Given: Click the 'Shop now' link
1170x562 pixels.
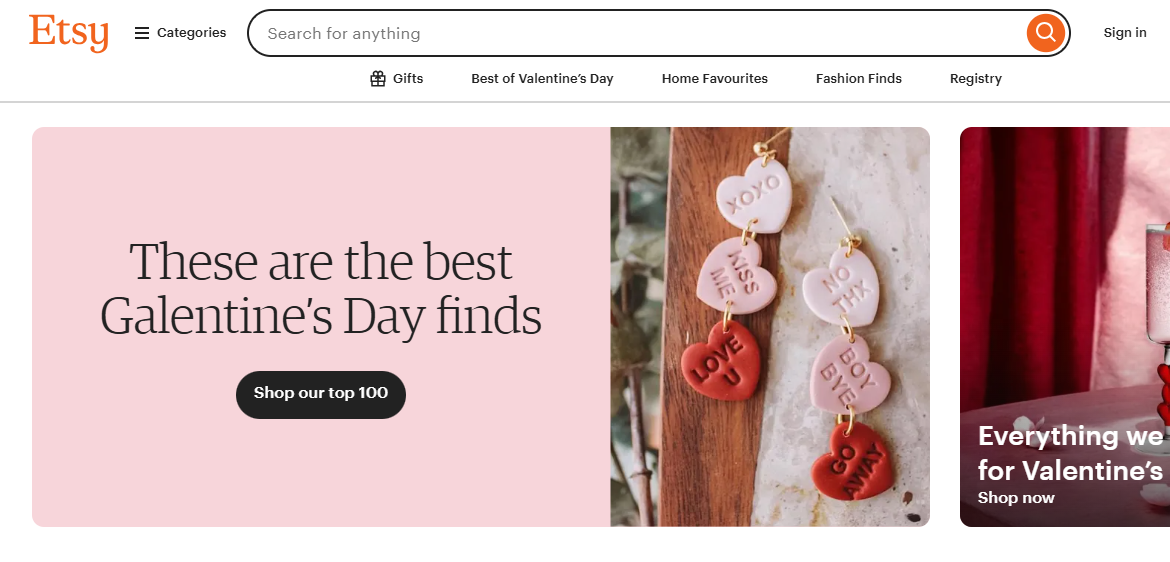Looking at the screenshot, I should [x=1016, y=498].
